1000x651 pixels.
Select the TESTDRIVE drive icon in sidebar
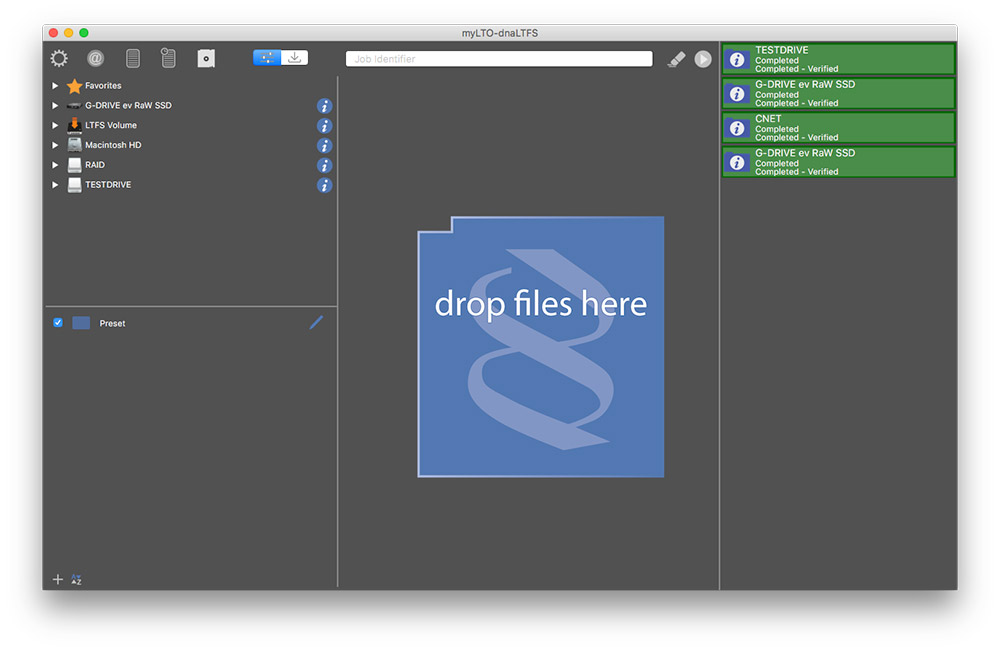point(75,184)
